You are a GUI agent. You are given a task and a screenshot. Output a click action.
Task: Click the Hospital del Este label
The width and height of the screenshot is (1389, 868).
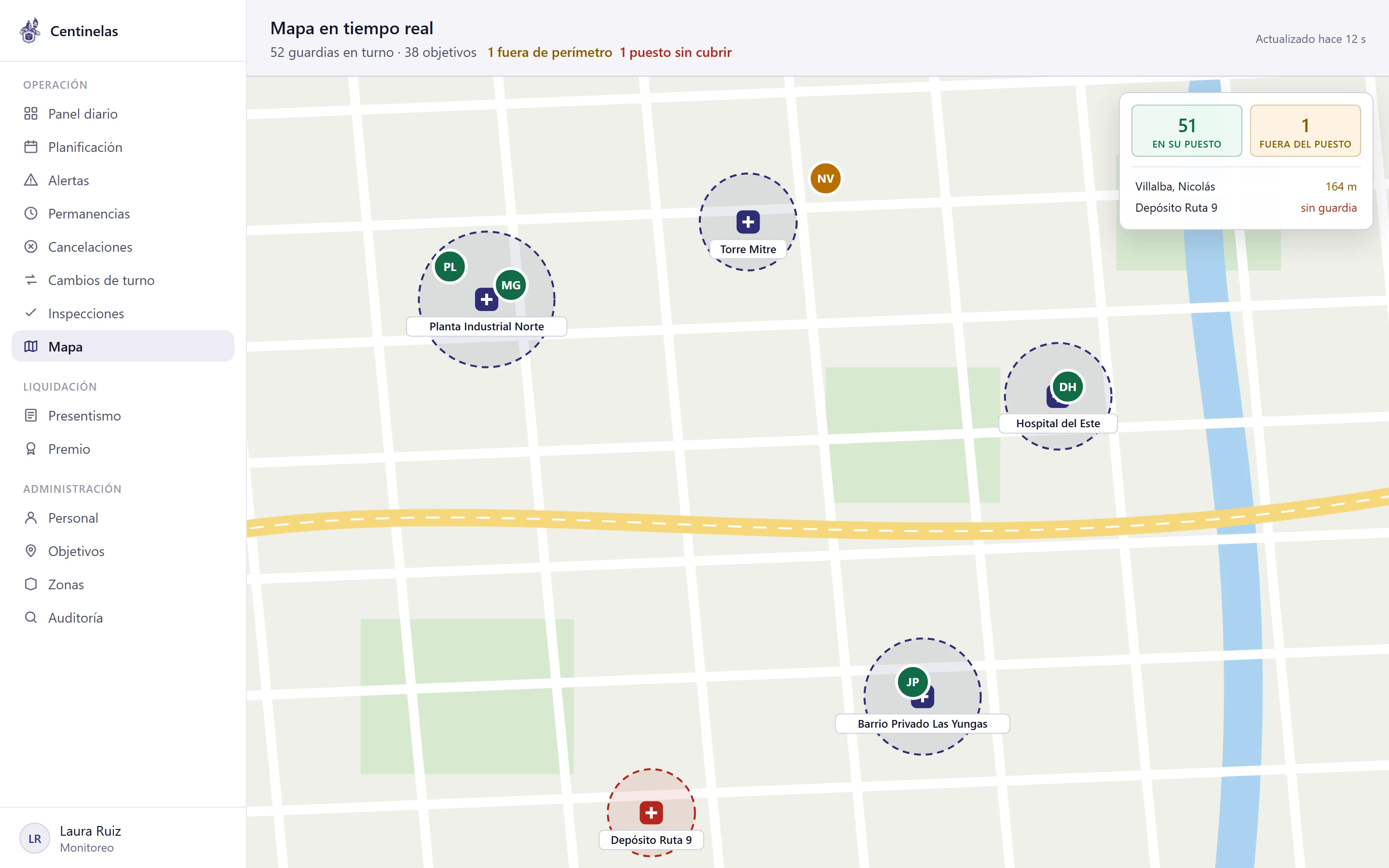coord(1058,423)
